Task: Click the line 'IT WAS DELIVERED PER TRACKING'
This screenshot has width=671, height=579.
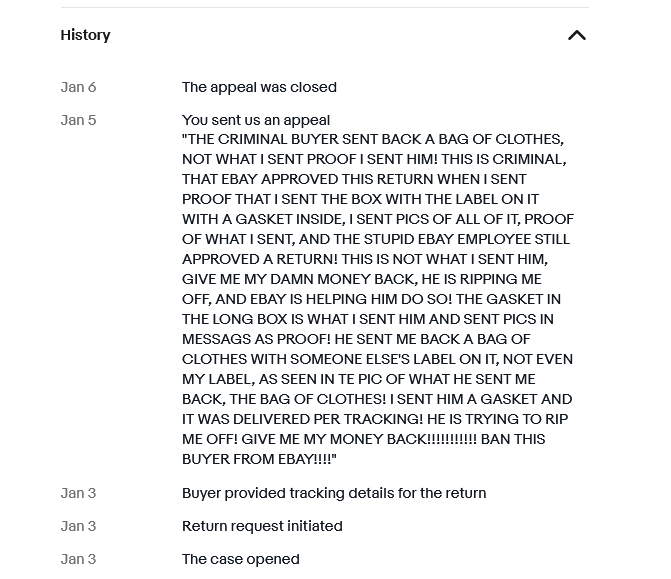Action: [375, 419]
